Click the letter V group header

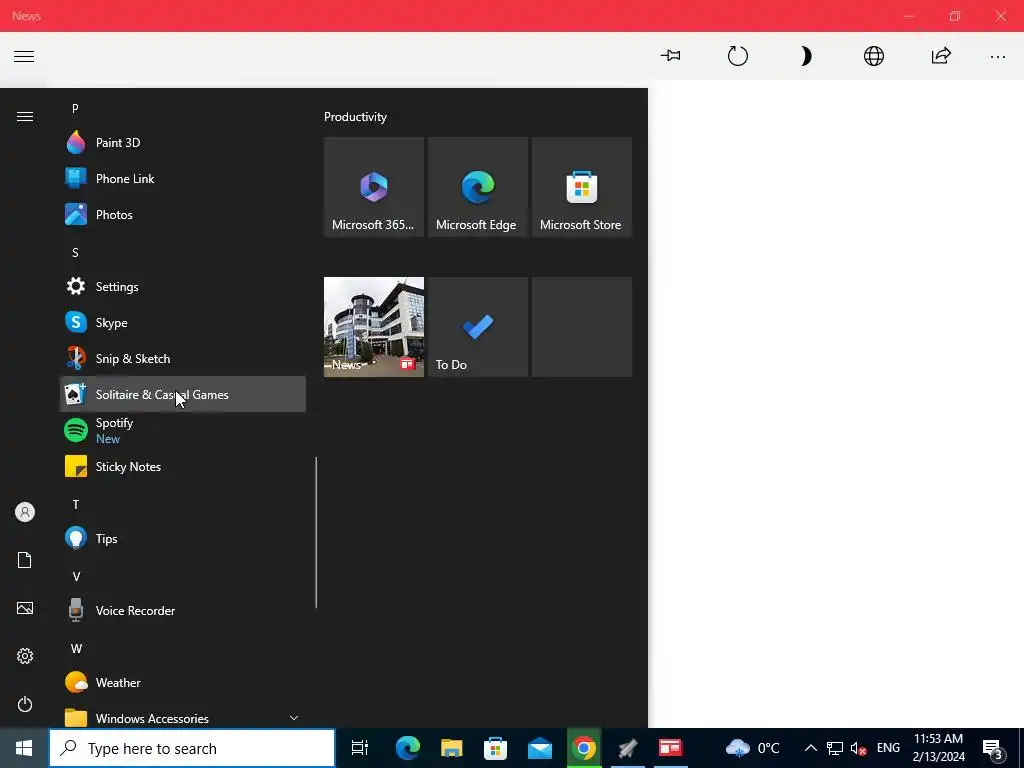point(76,576)
